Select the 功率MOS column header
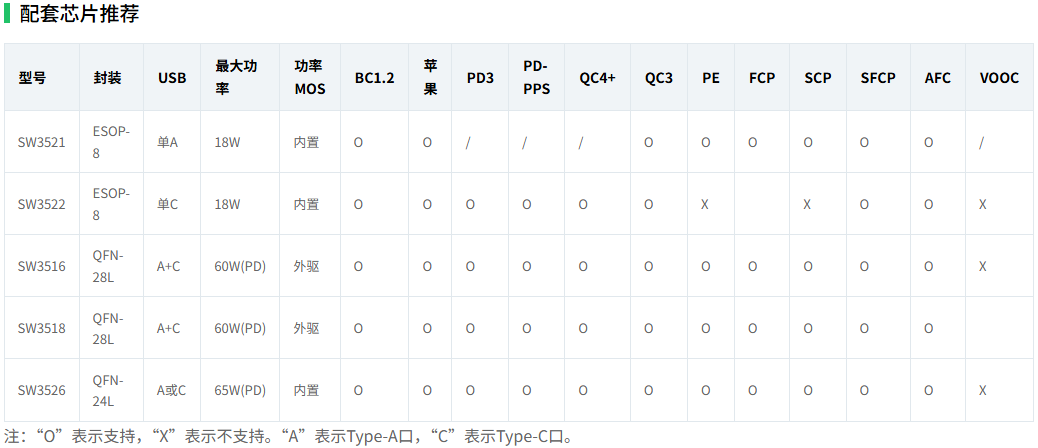The height and width of the screenshot is (448, 1038). click(x=310, y=77)
